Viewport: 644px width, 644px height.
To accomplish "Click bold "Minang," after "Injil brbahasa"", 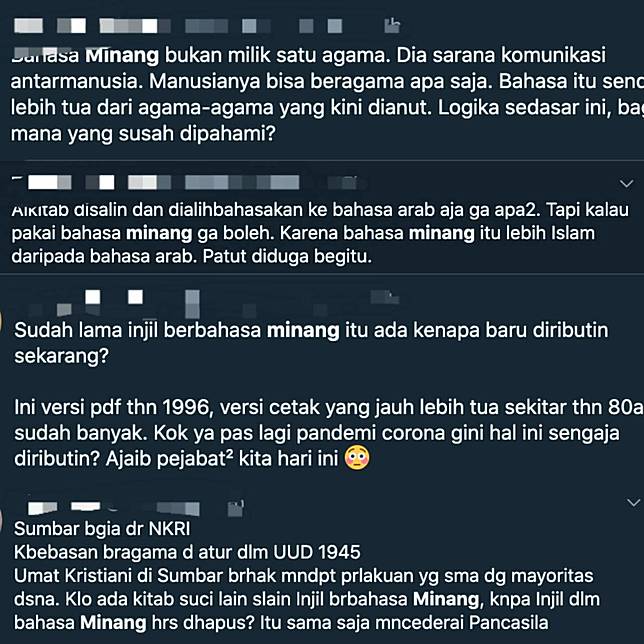I will [x=448, y=599].
